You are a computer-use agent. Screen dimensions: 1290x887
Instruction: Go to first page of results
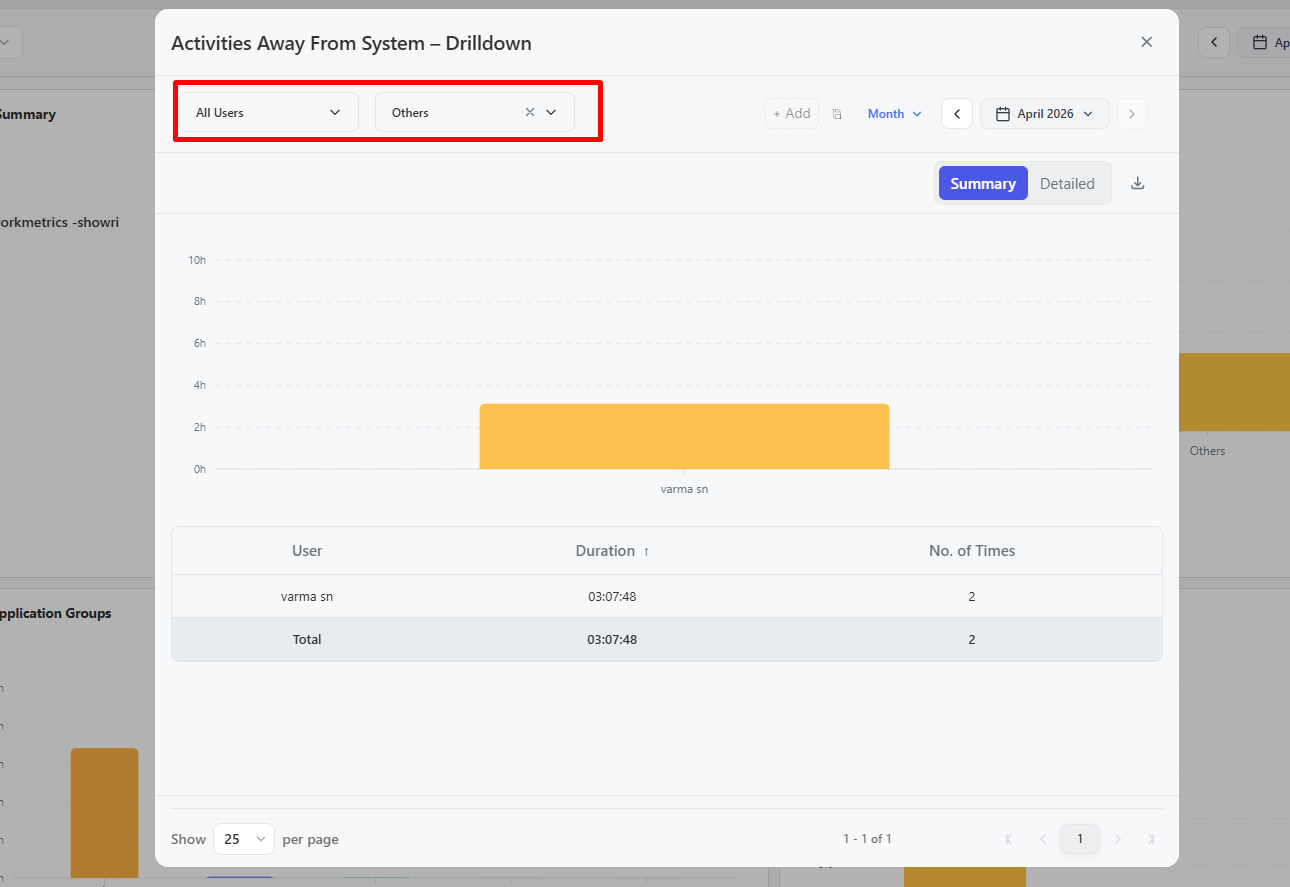1008,839
